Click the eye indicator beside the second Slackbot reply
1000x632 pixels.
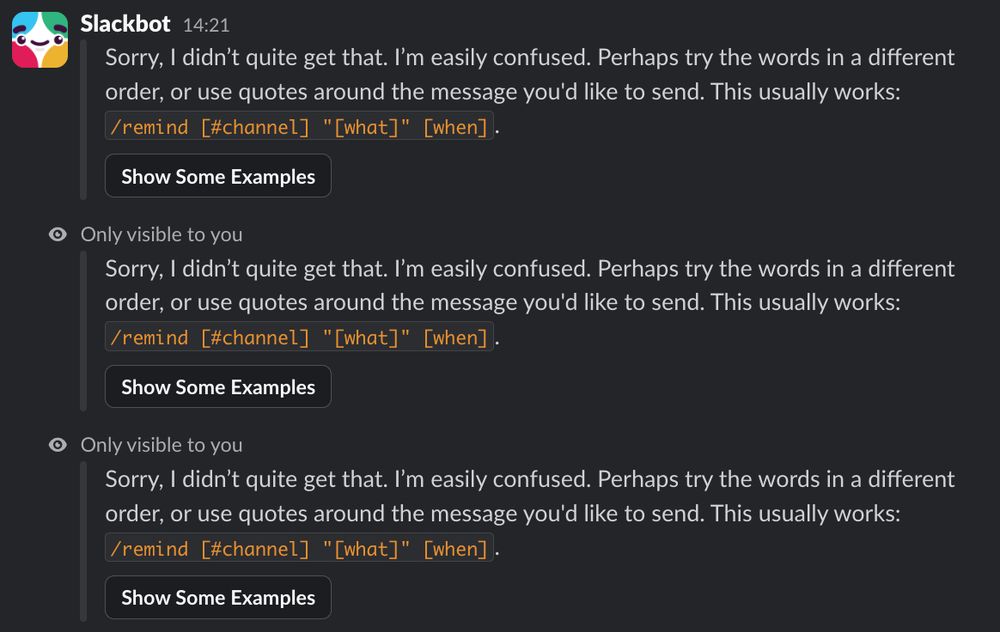tap(58, 234)
